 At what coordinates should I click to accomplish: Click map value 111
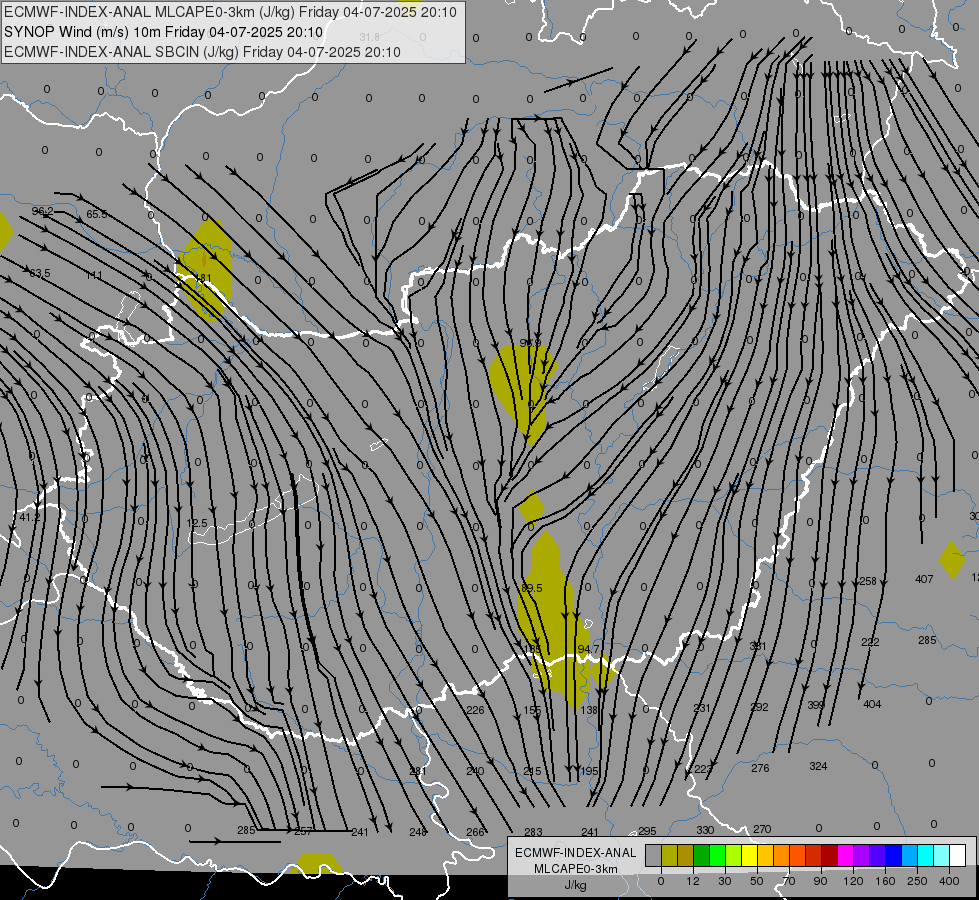(94, 275)
